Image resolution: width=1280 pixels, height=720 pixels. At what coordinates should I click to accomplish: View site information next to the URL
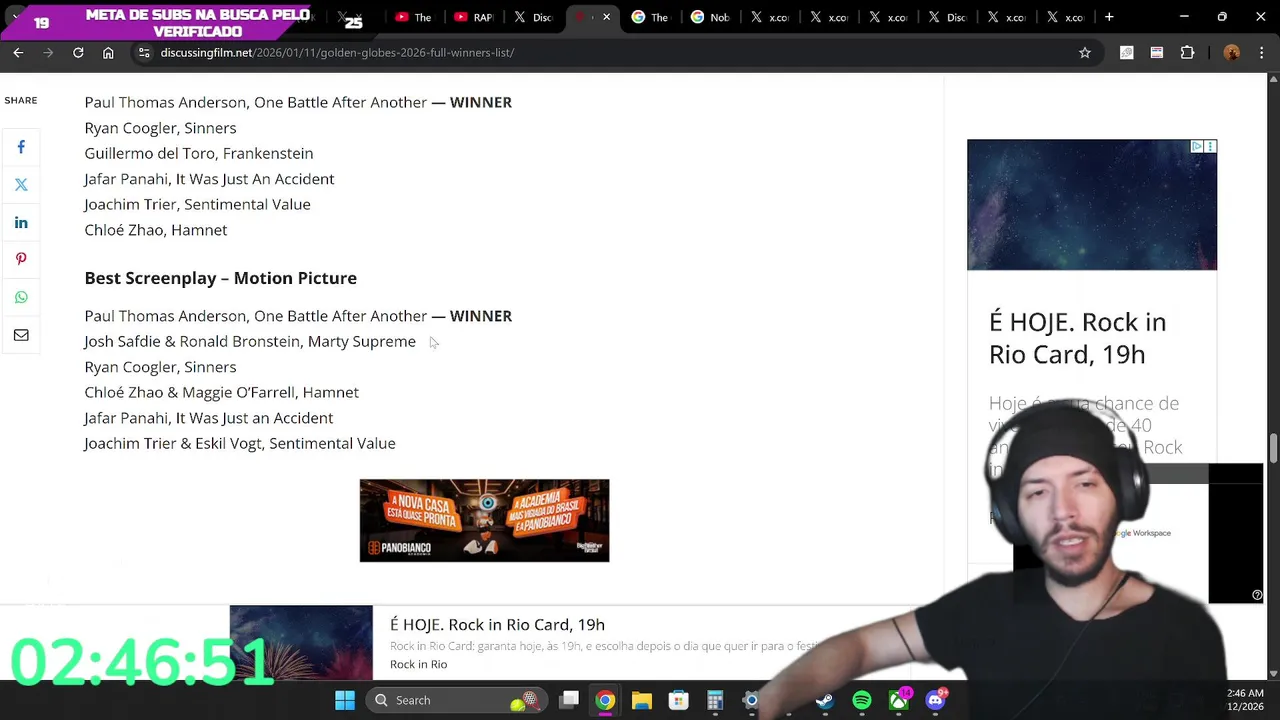(x=144, y=52)
